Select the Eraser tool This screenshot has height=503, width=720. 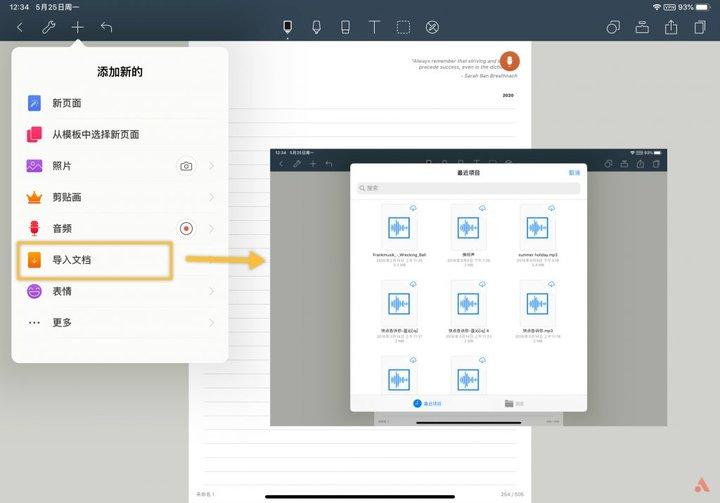tap(345, 27)
